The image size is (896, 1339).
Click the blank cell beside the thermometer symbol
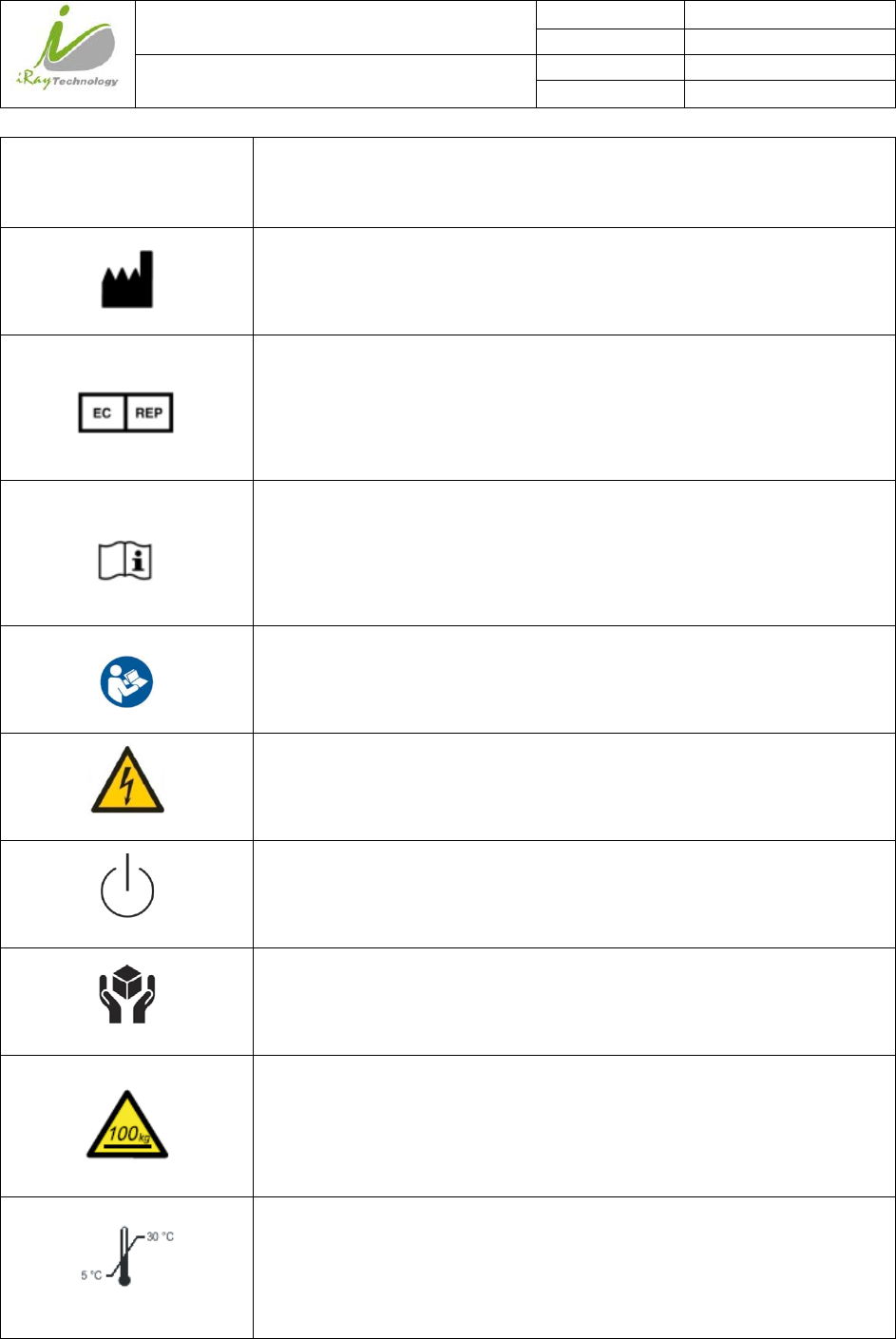[574, 1268]
